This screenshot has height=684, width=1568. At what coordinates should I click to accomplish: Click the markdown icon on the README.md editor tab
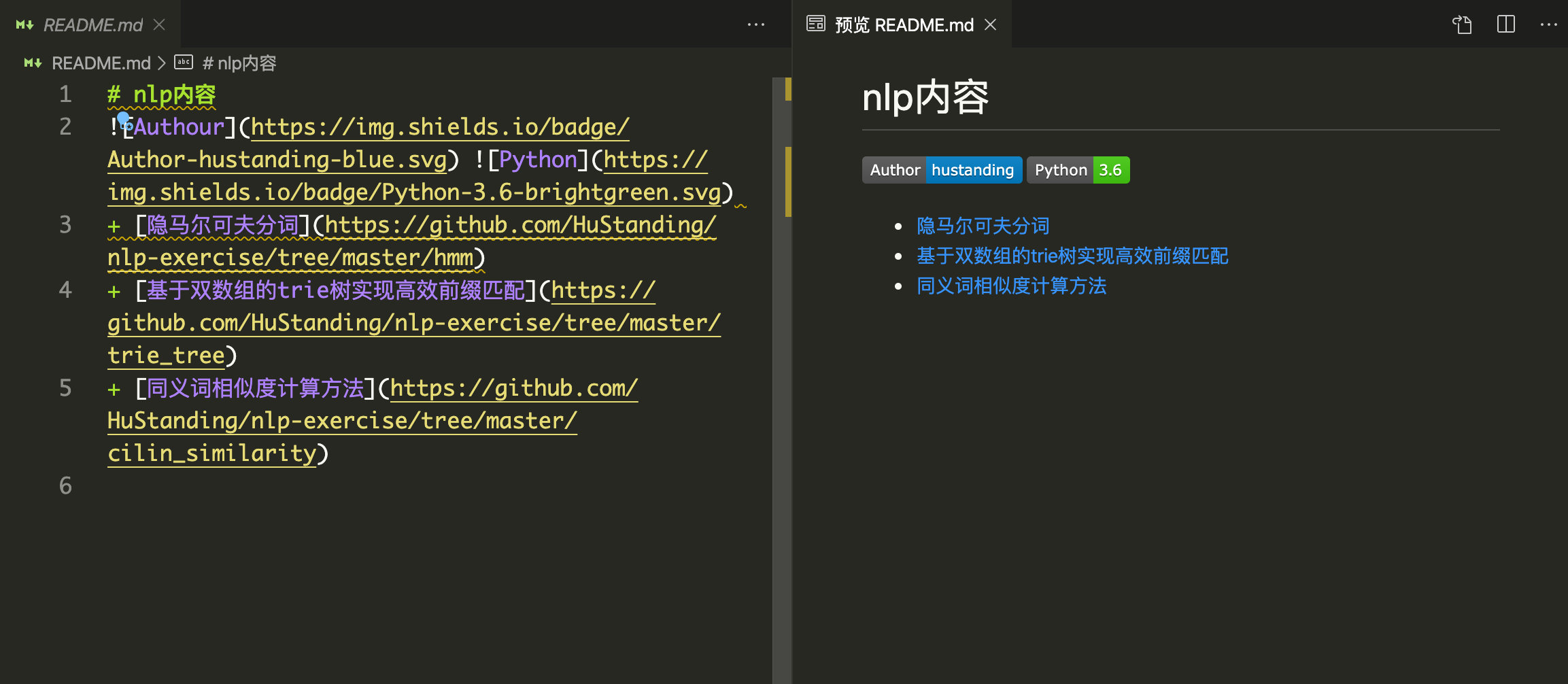24,25
